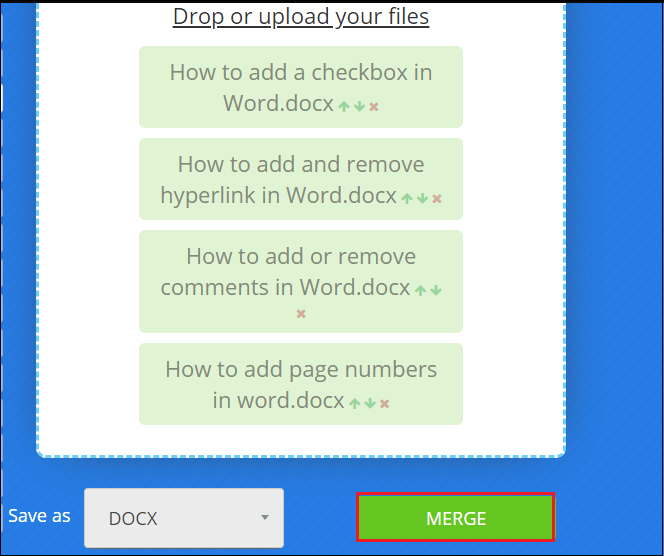Viewport: 664px width, 556px height.
Task: Remove page numbers in word.docx file
Action: 384,404
